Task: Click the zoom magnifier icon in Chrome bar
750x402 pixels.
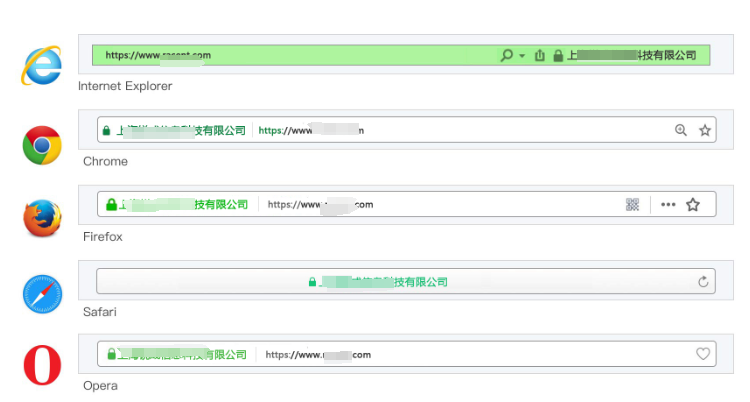Action: [681, 130]
